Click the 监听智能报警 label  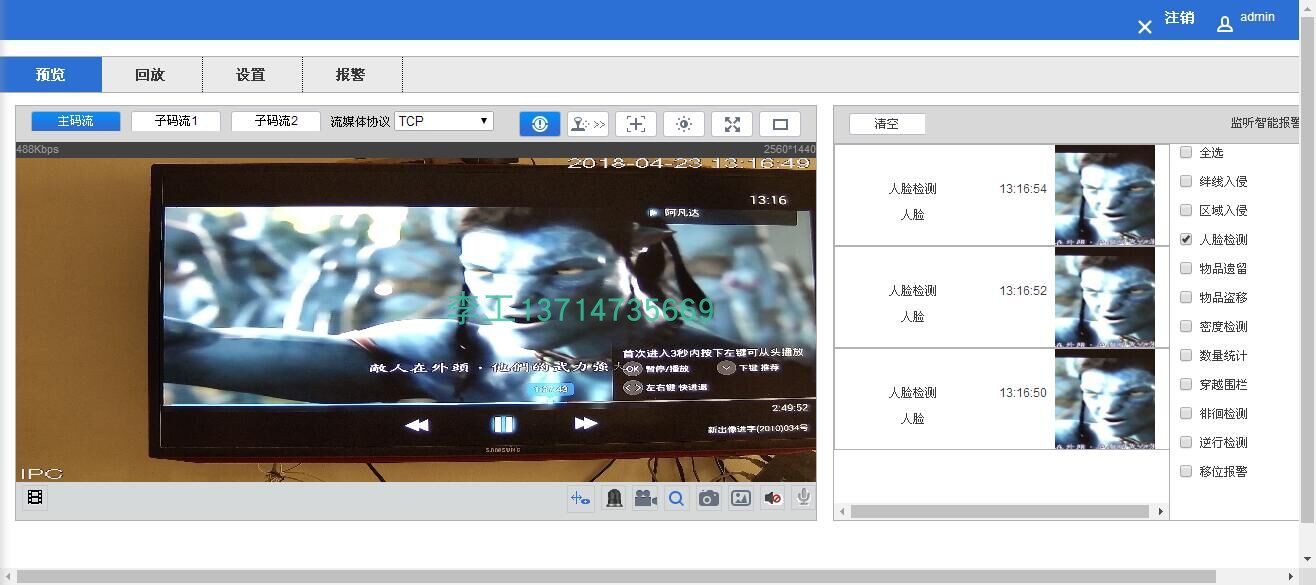[x=1265, y=124]
